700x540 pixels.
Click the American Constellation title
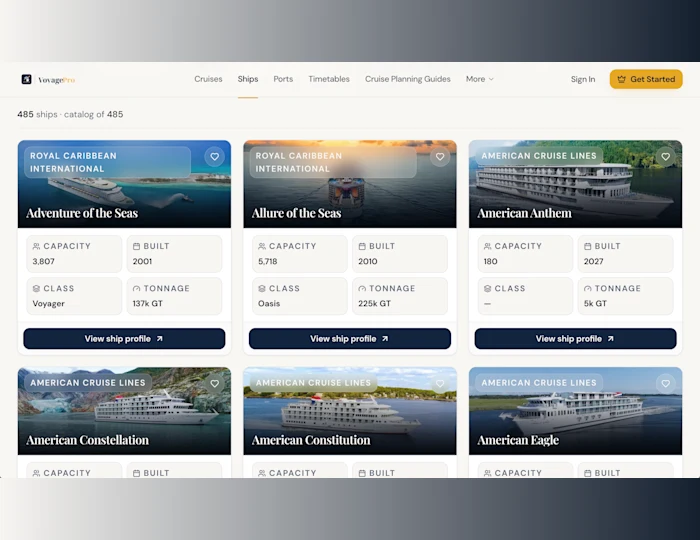point(87,440)
